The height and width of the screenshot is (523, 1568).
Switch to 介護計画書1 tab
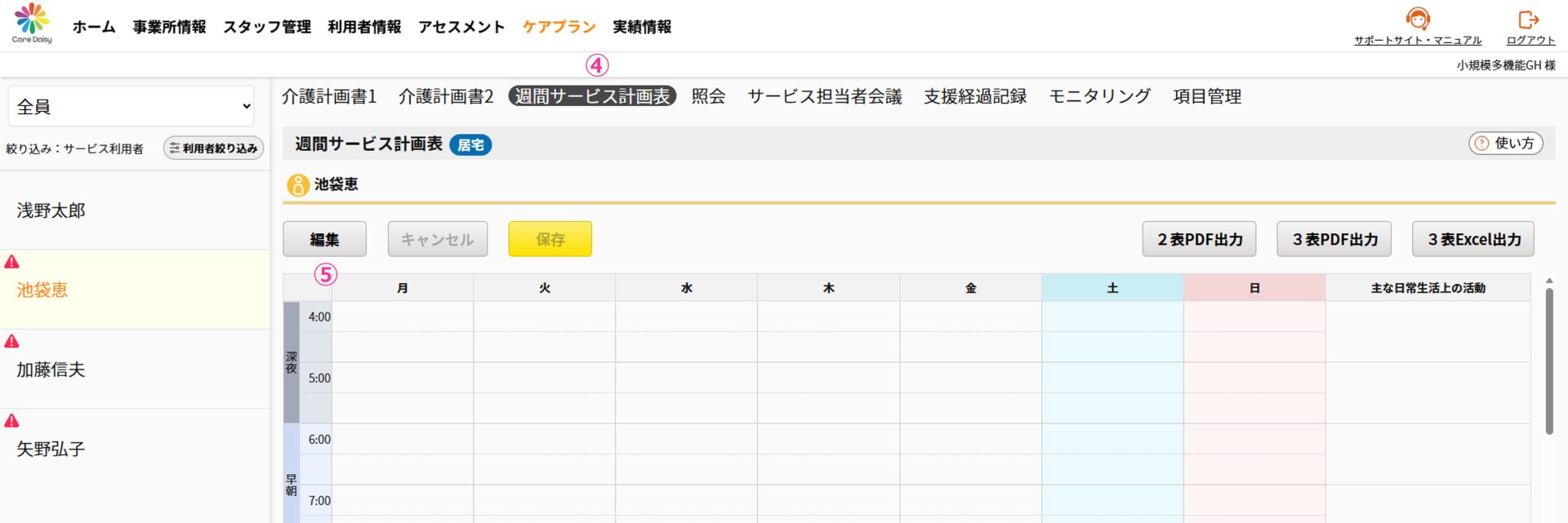[329, 97]
